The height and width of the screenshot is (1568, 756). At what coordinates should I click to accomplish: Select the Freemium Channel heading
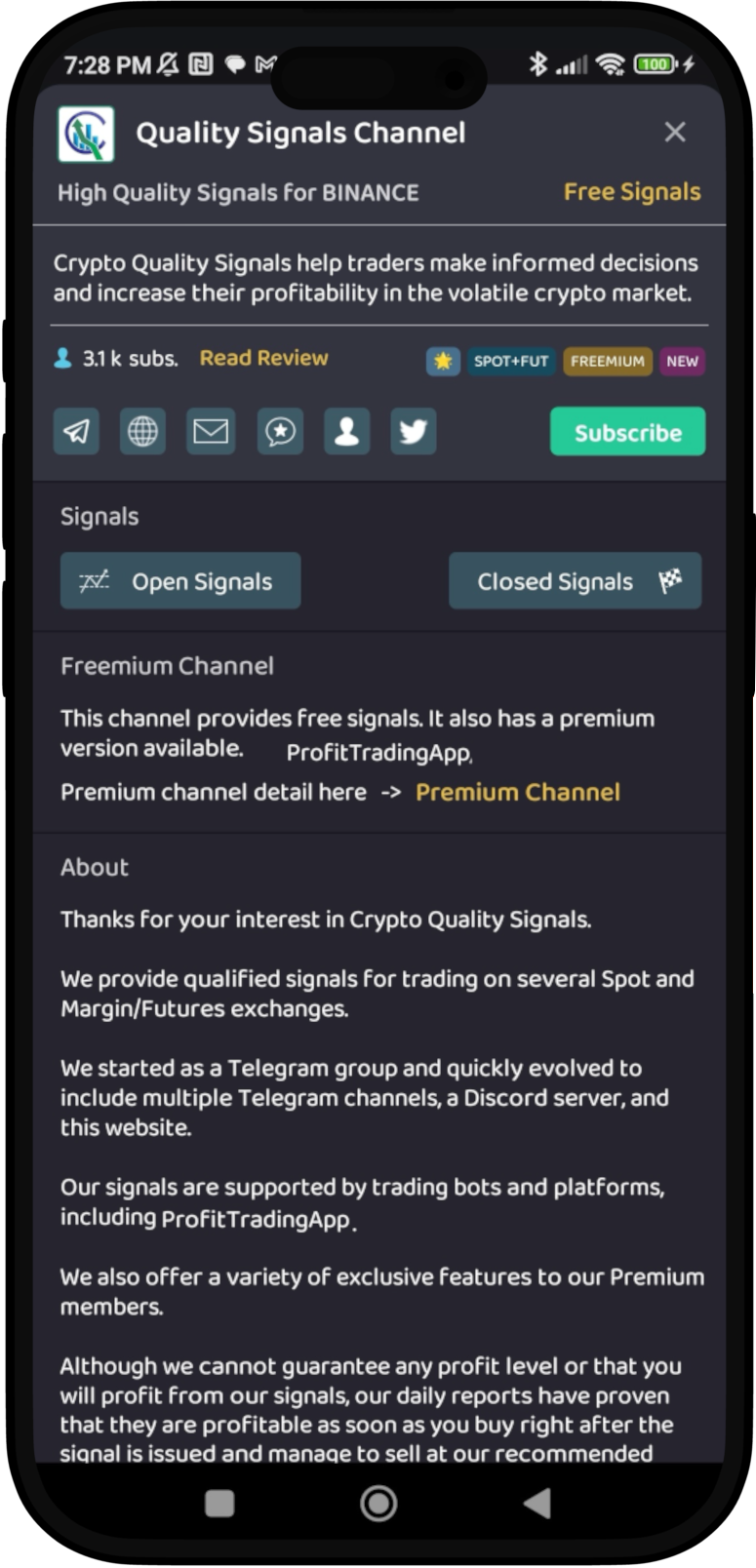click(x=168, y=665)
